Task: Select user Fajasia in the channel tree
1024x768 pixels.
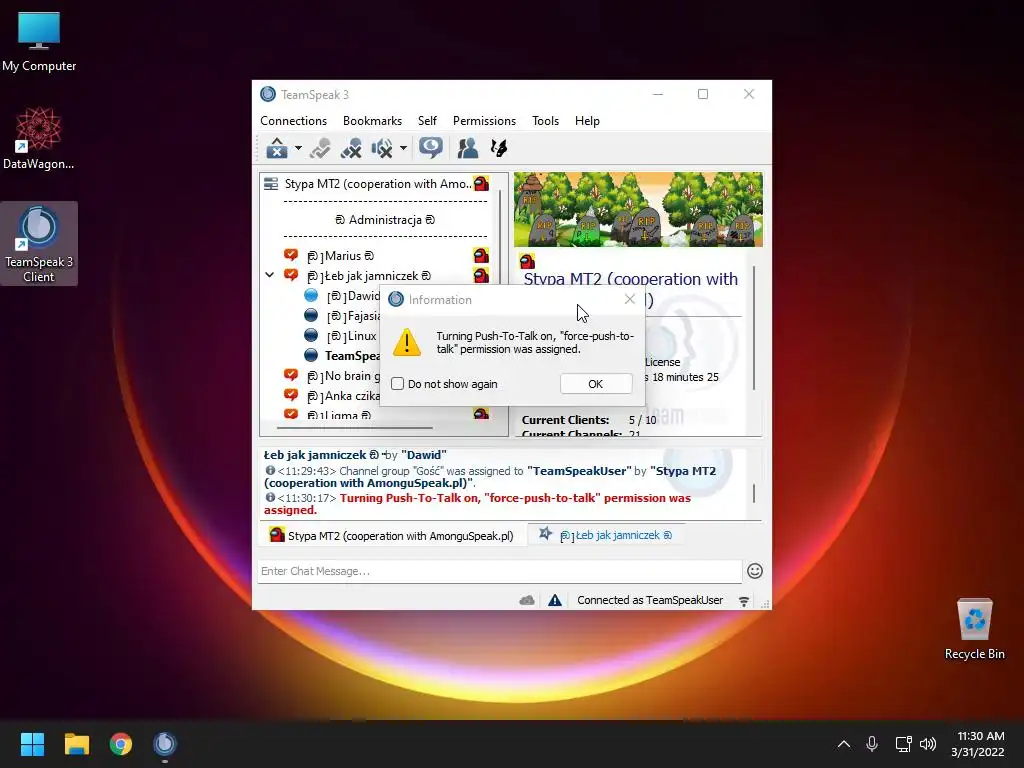Action: point(353,316)
